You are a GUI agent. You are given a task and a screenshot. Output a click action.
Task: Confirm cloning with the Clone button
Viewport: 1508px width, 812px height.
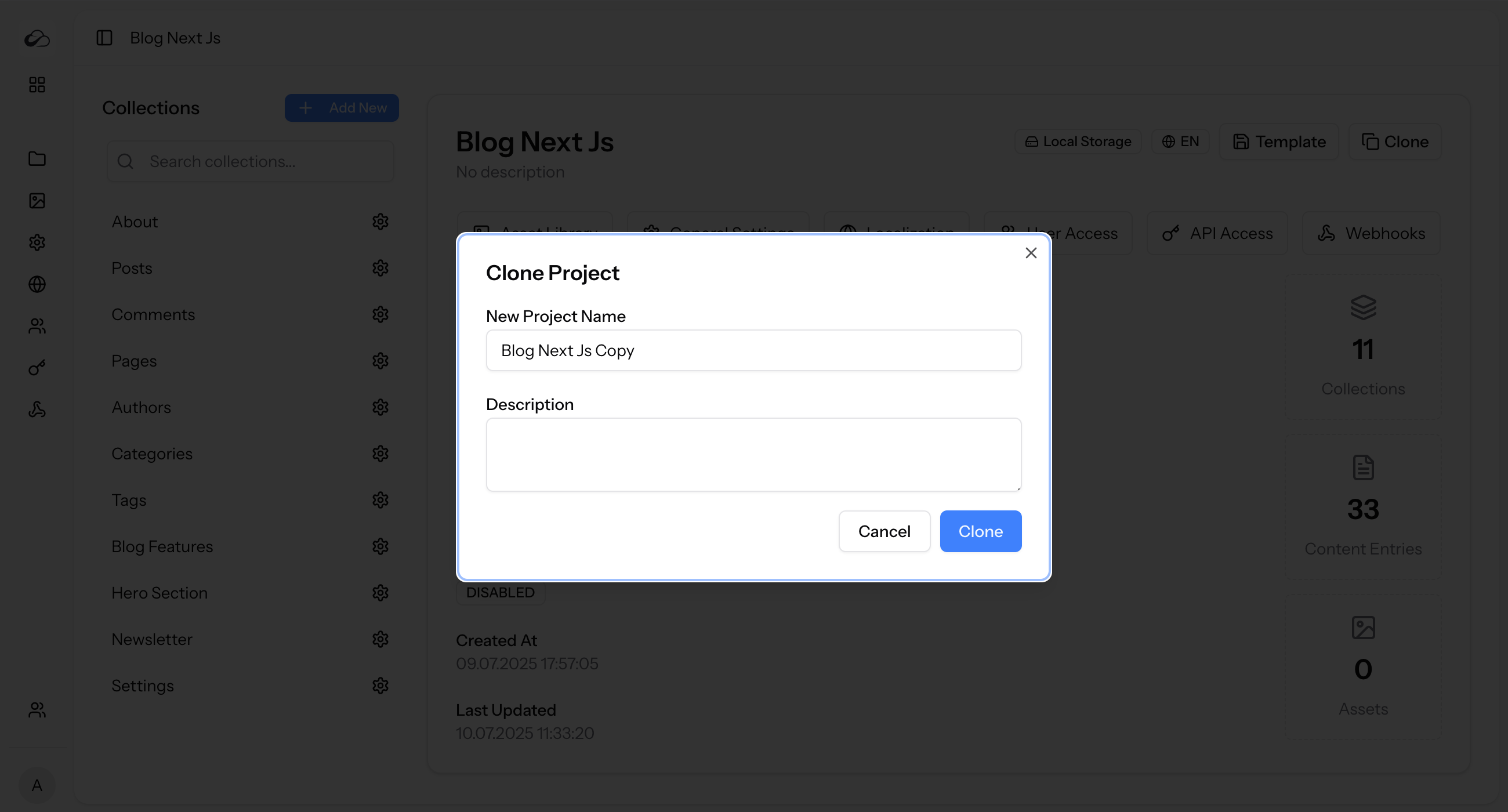[x=981, y=531]
